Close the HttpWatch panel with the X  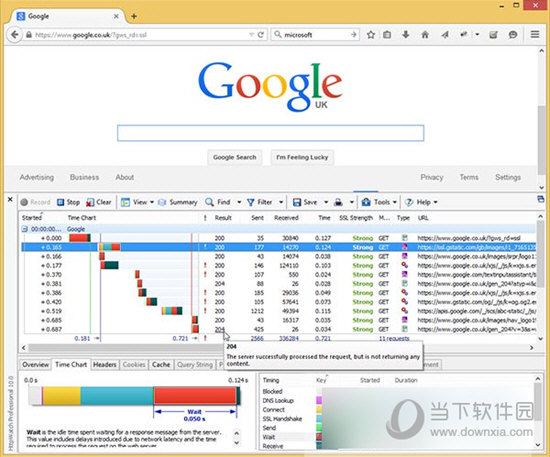tap(10, 199)
